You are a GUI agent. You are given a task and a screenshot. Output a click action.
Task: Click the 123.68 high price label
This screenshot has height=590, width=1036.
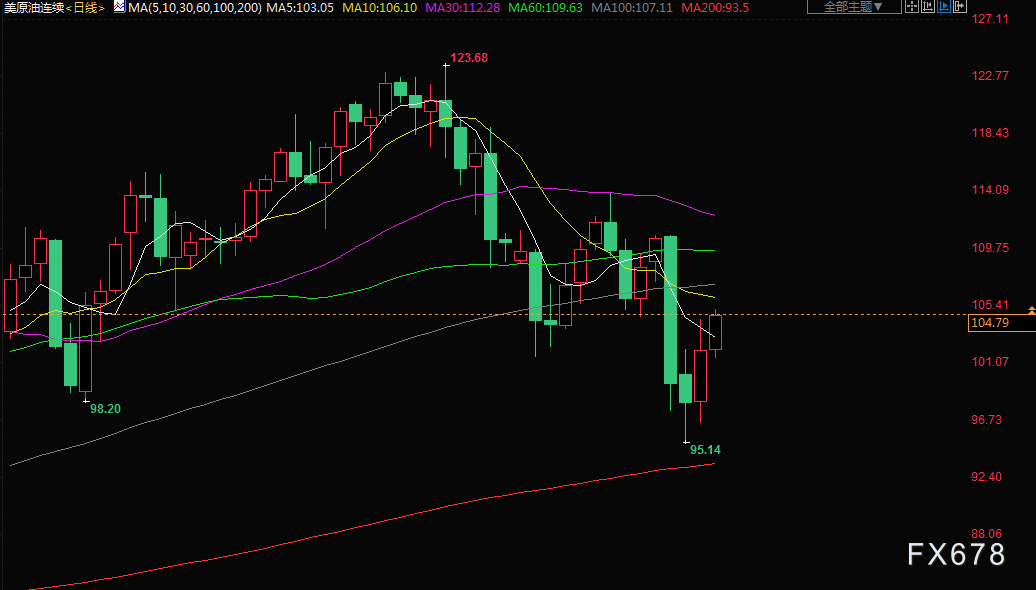click(x=469, y=58)
